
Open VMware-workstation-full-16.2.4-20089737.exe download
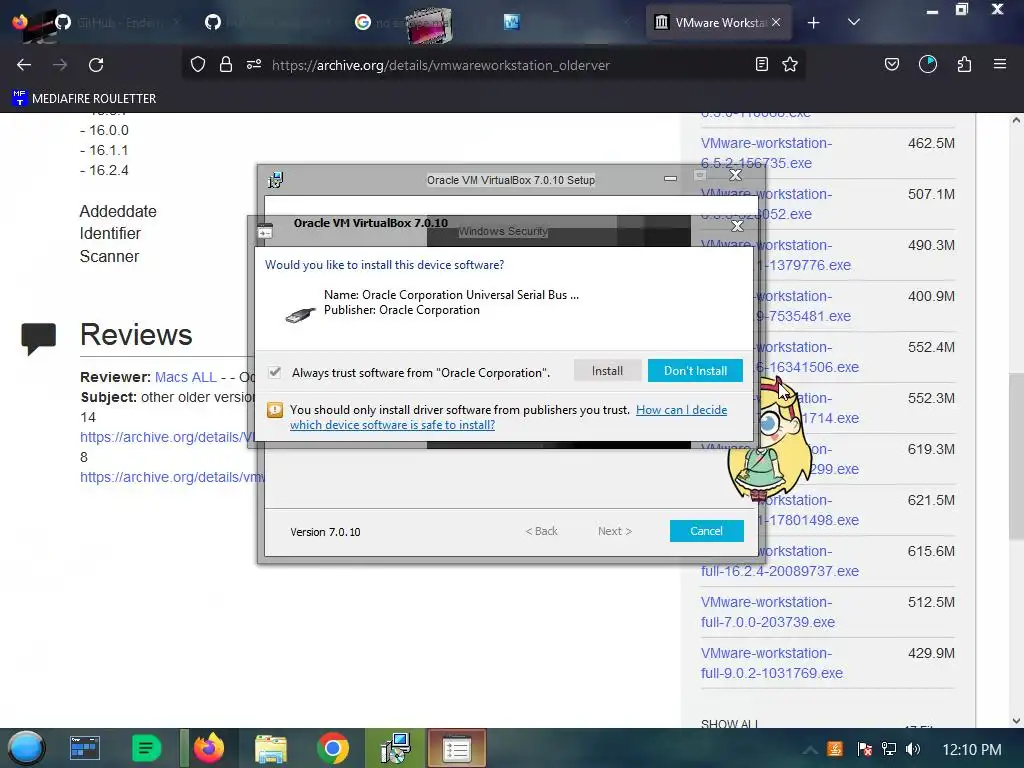click(779, 561)
